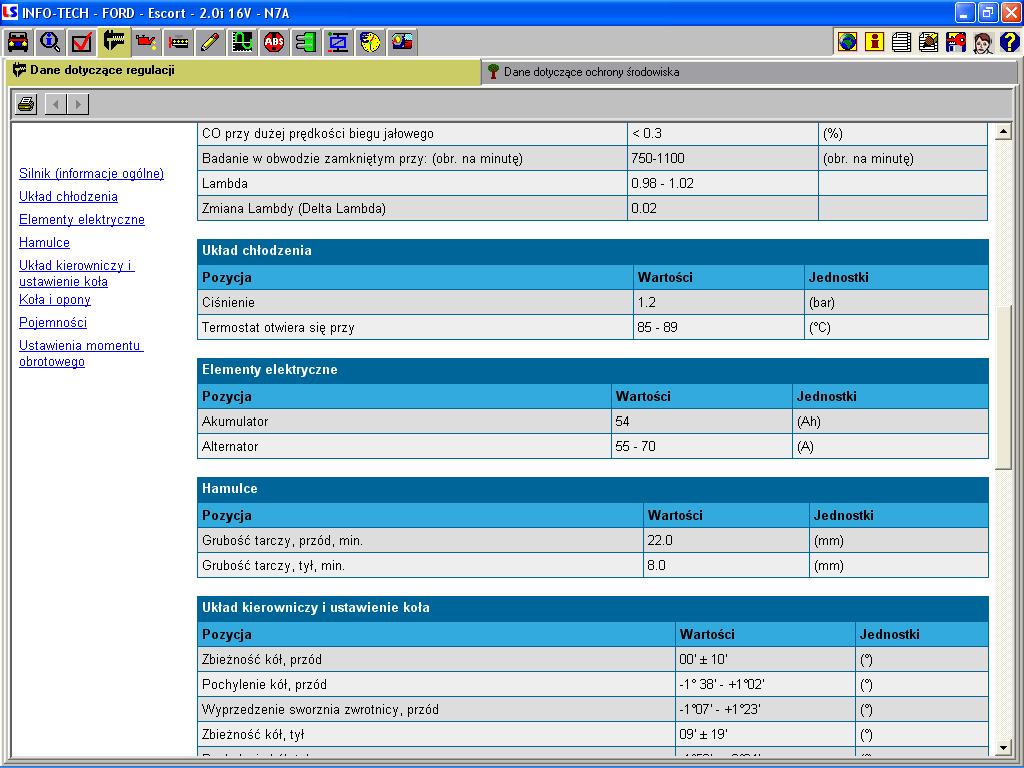Jump to the Hamulce section link

[x=44, y=243]
